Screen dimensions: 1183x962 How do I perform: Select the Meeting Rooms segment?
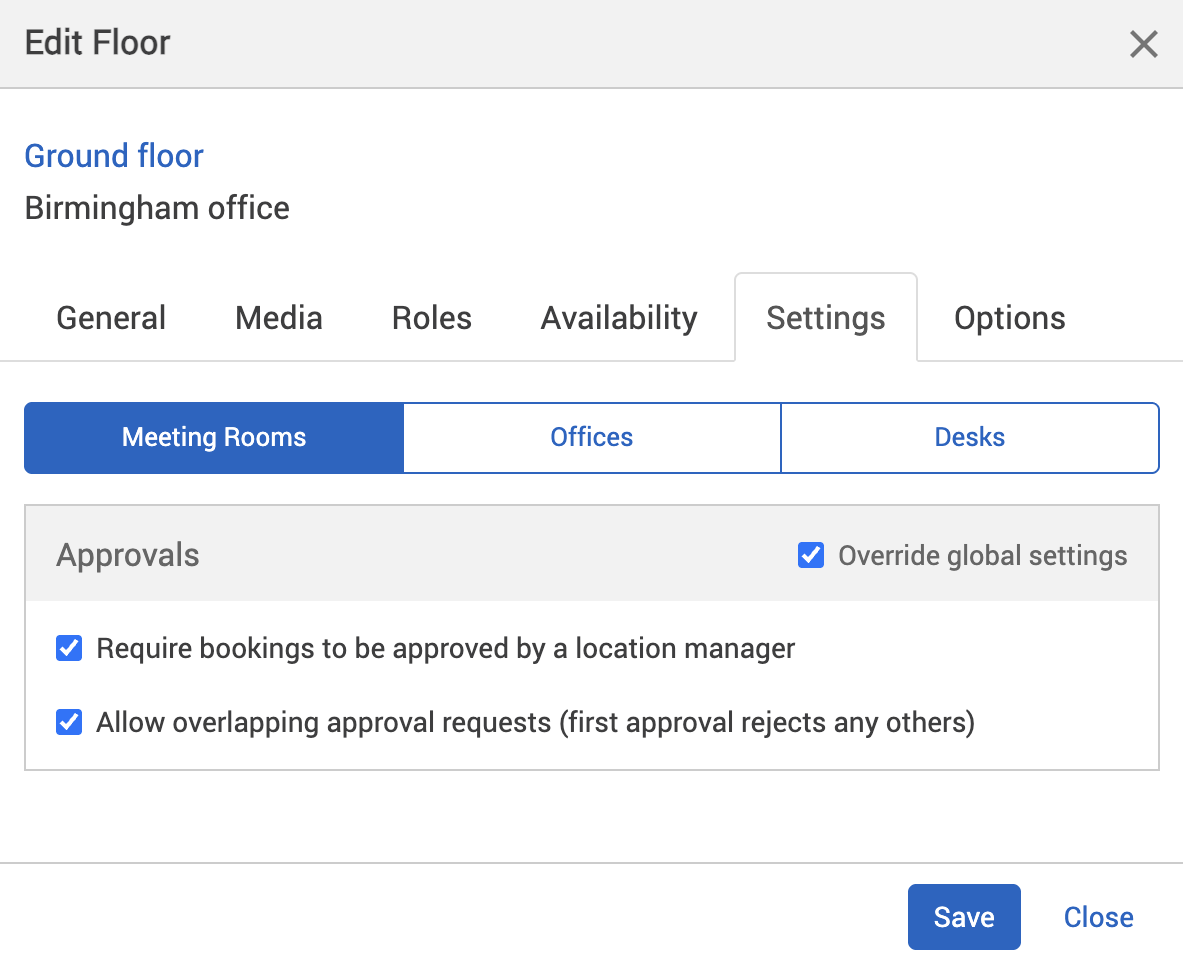point(213,437)
